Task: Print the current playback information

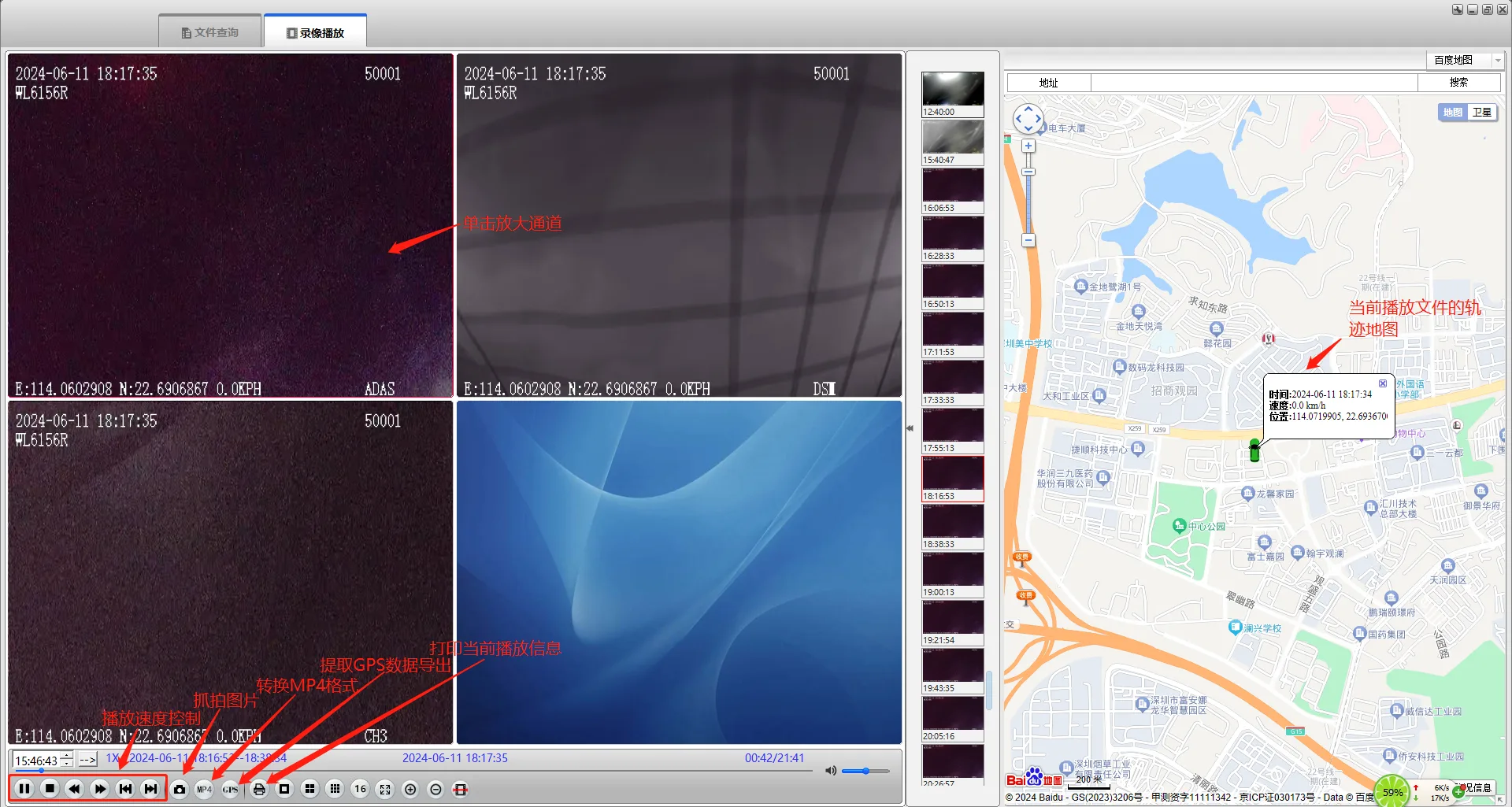Action: [259, 789]
